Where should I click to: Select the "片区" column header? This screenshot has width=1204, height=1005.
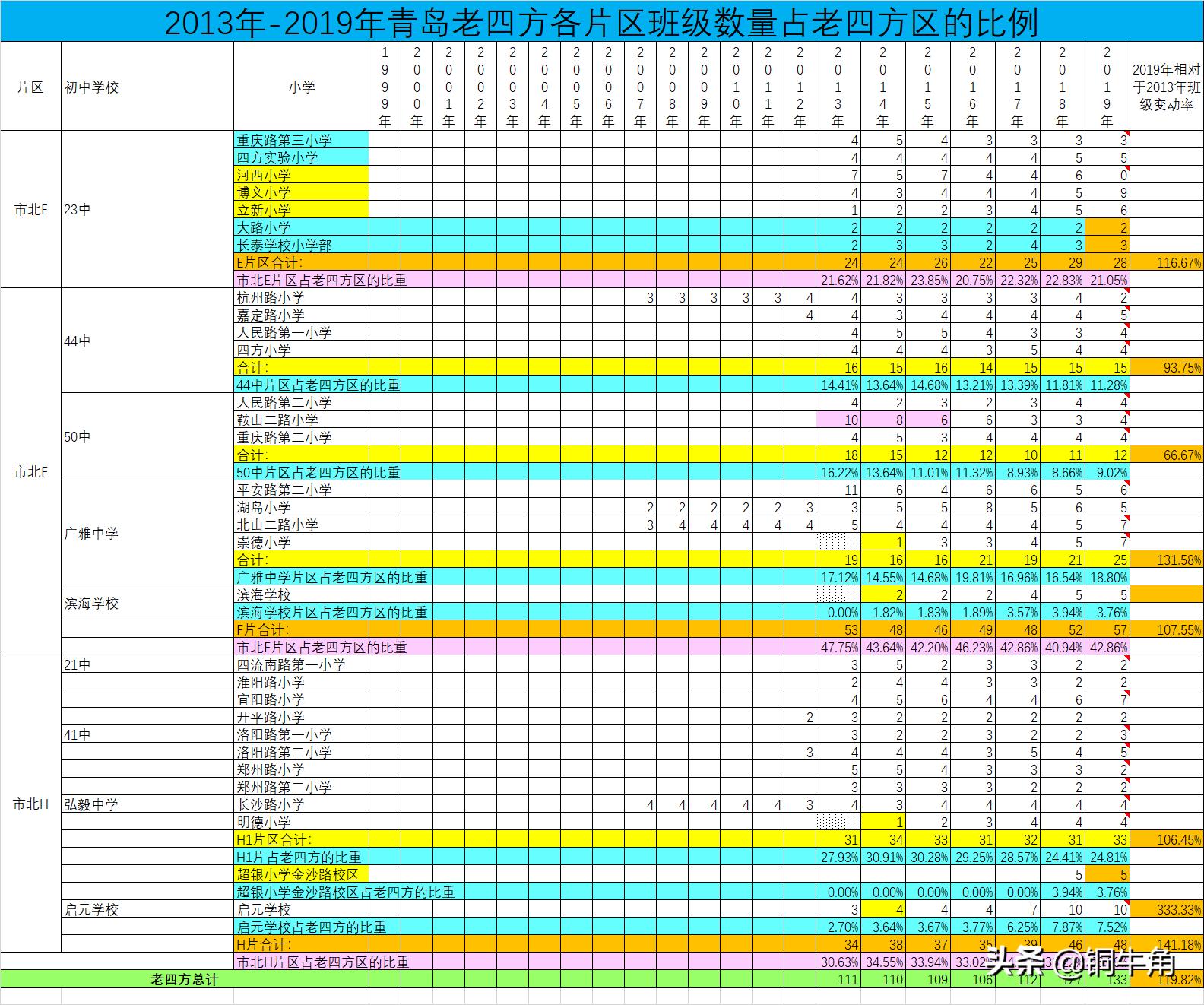tap(30, 87)
